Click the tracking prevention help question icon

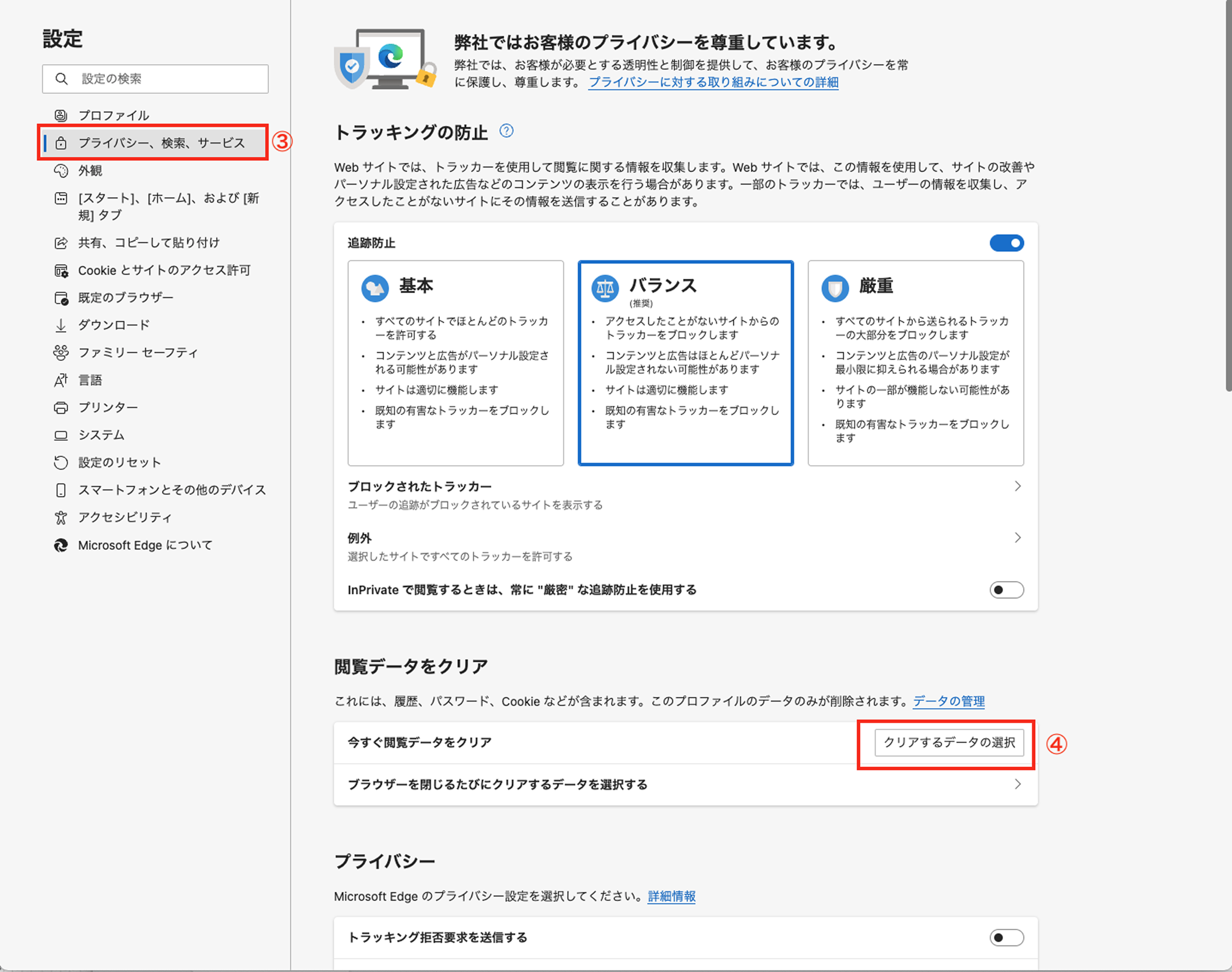pyautogui.click(x=506, y=131)
